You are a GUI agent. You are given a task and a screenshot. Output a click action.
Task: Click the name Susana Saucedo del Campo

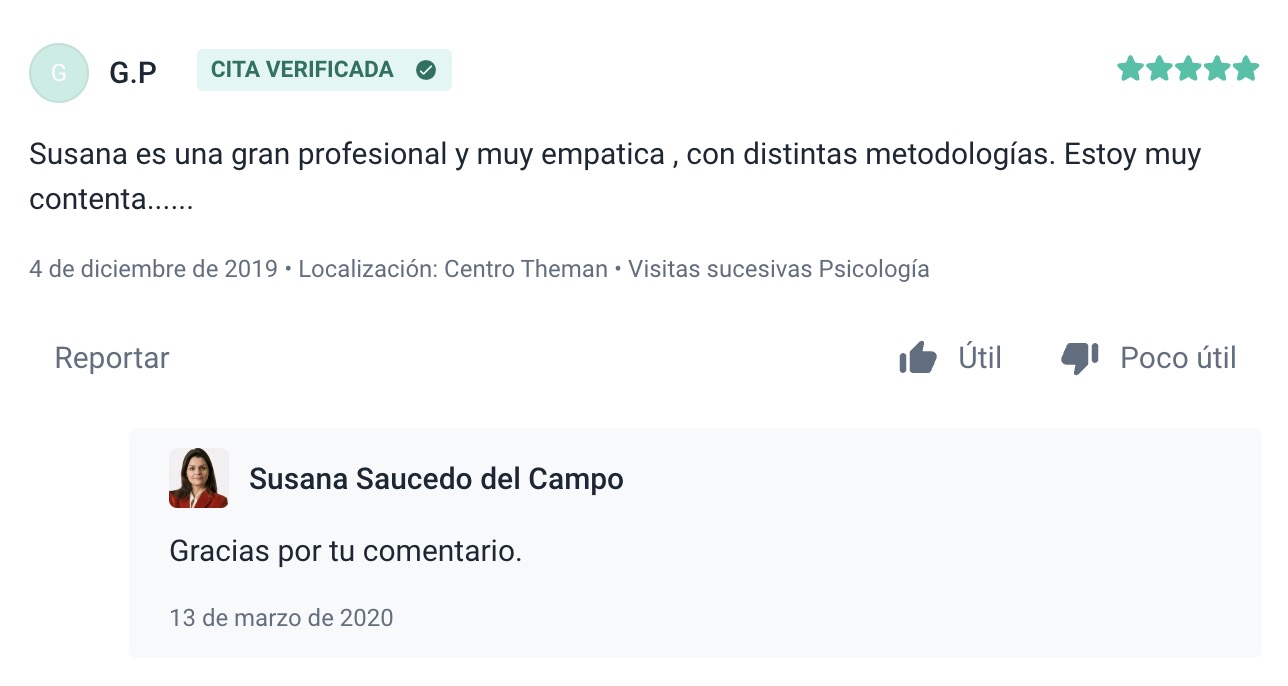coord(436,479)
